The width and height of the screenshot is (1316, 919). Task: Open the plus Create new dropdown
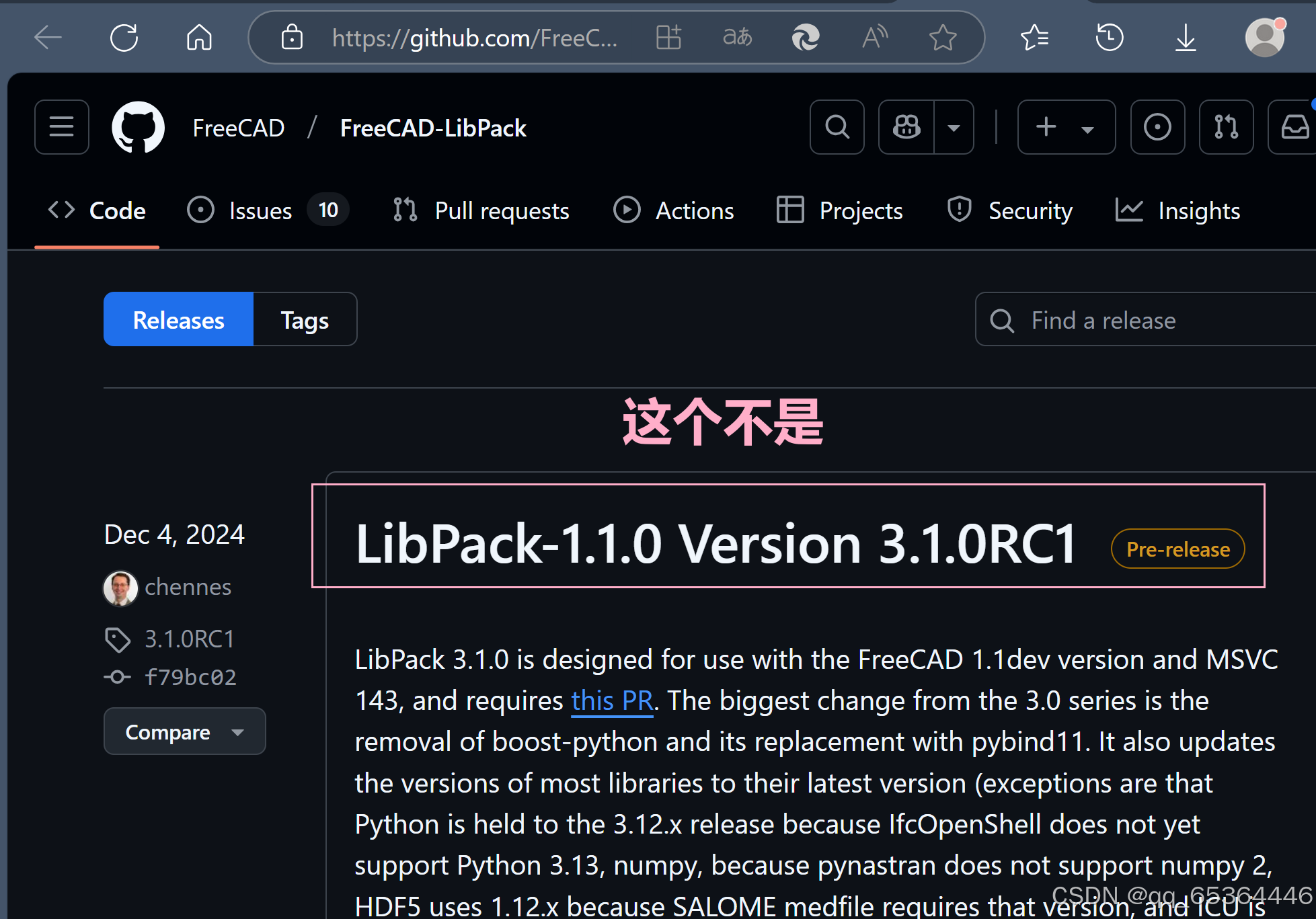1066,127
